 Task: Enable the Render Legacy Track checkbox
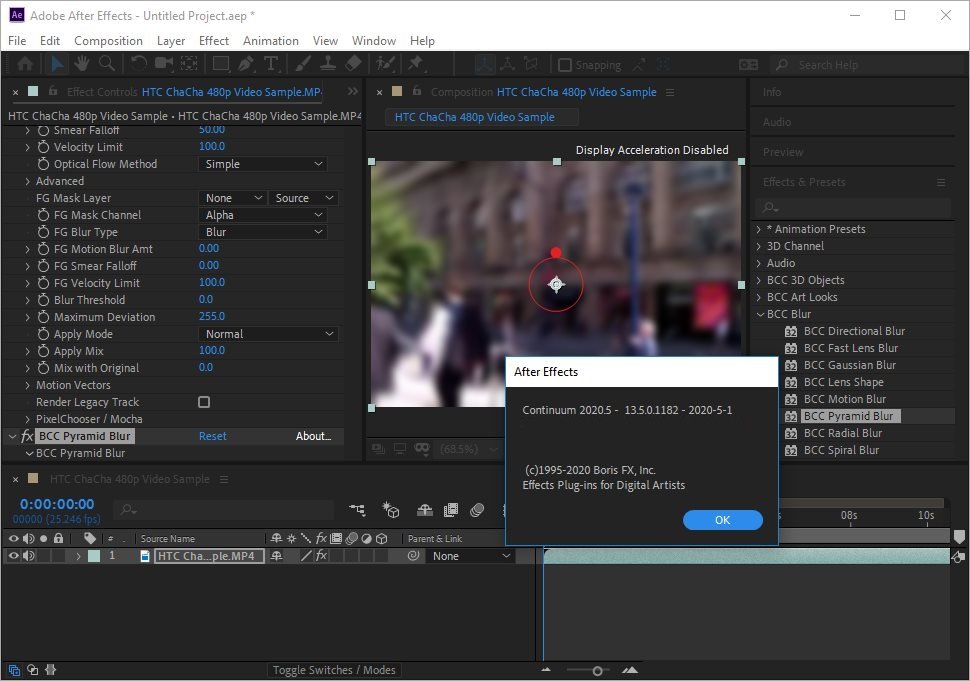pos(204,402)
